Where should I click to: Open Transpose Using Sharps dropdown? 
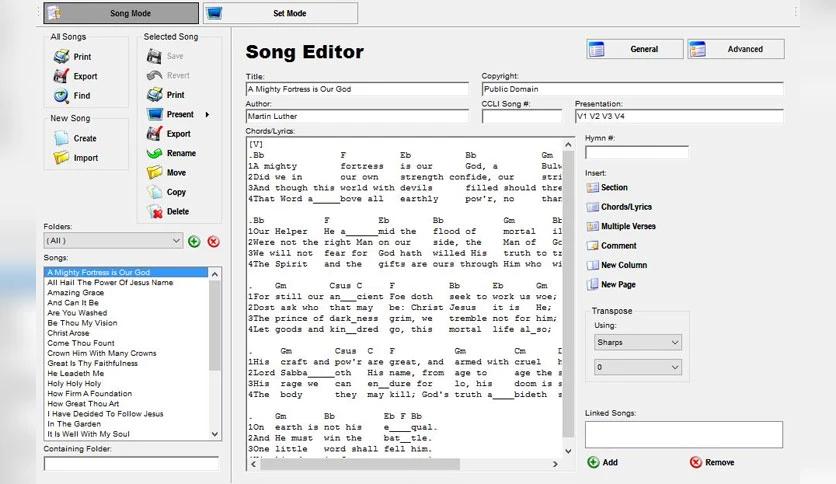(x=638, y=342)
